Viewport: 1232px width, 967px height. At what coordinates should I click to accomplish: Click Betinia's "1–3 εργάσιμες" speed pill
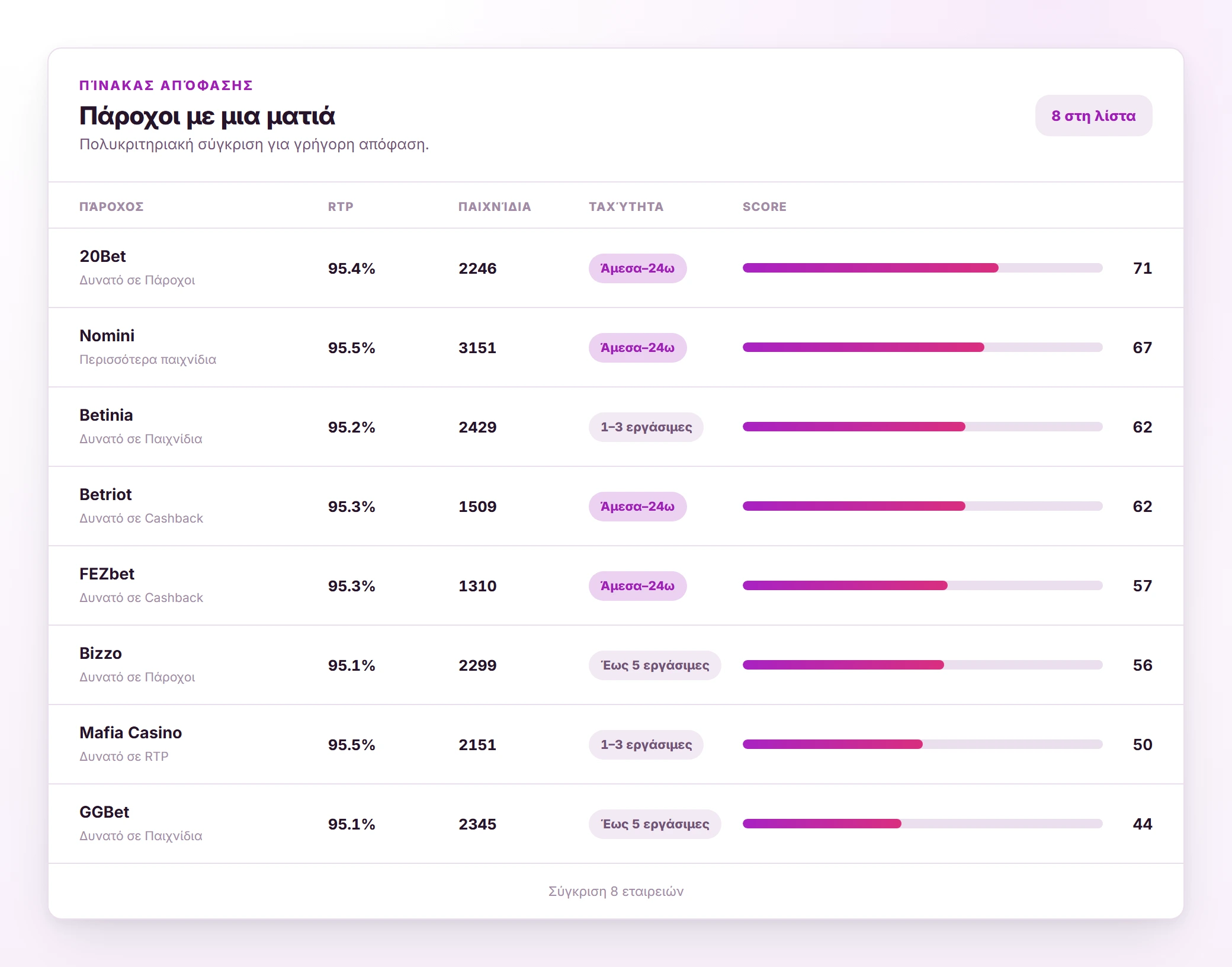646,427
